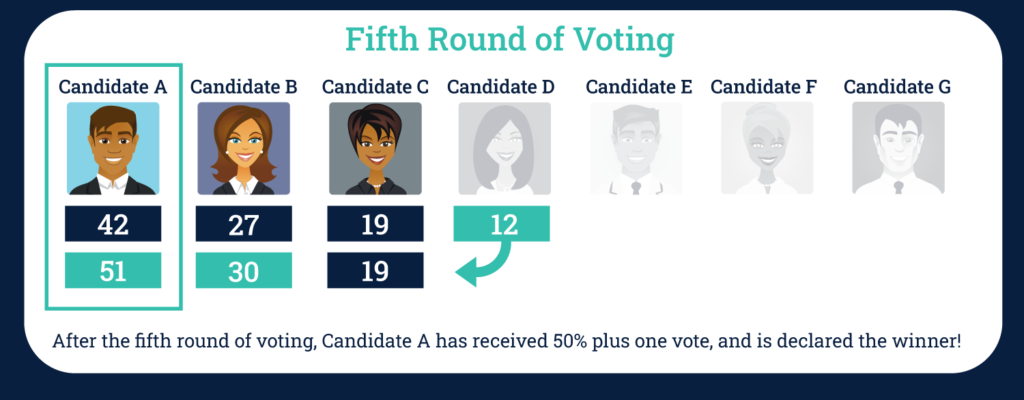The width and height of the screenshot is (1024, 400).
Task: Click the Candidate E name label
Action: pyautogui.click(x=639, y=86)
